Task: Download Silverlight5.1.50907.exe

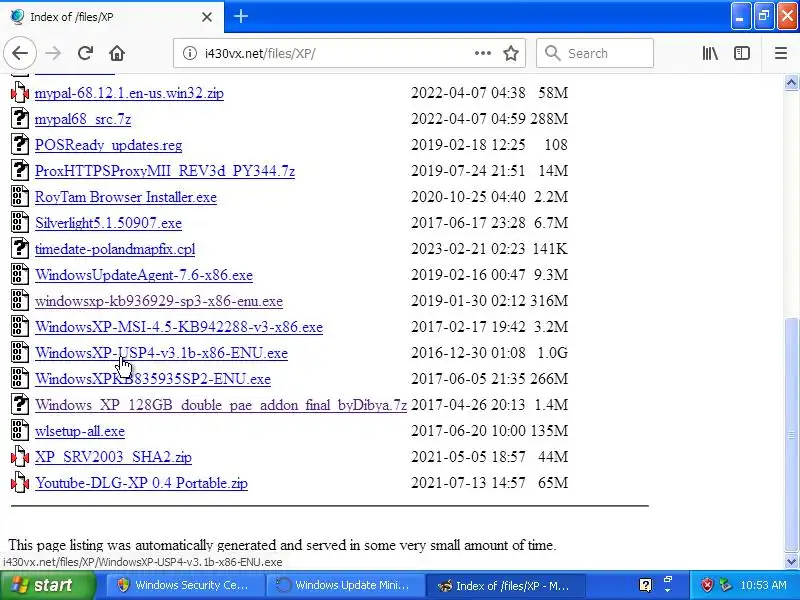Action: (x=108, y=223)
